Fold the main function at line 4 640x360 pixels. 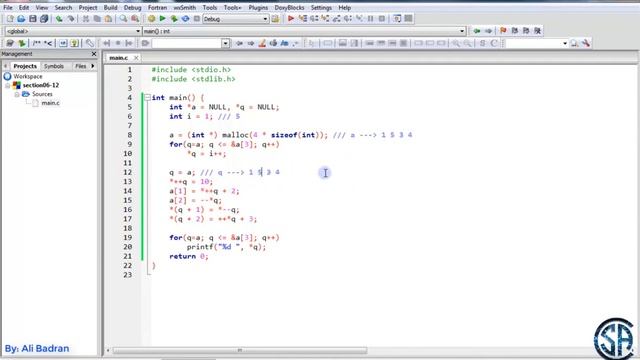[x=147, y=98]
